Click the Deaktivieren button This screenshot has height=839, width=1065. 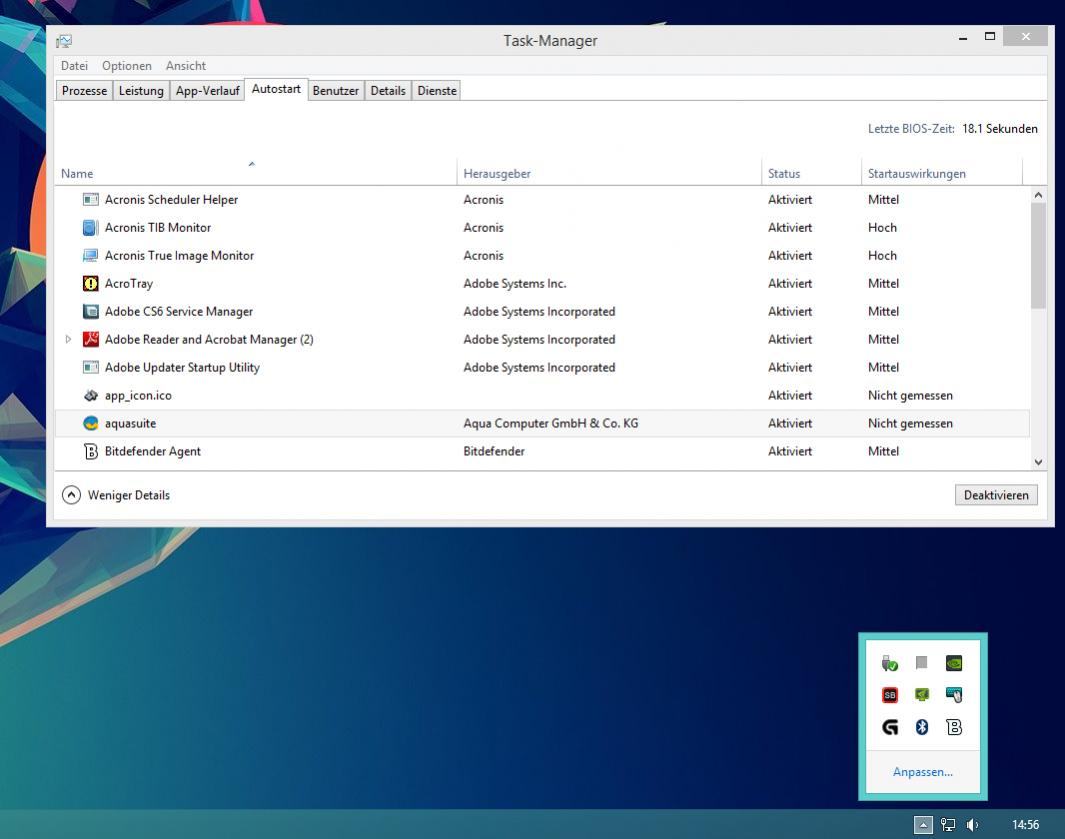(x=996, y=495)
